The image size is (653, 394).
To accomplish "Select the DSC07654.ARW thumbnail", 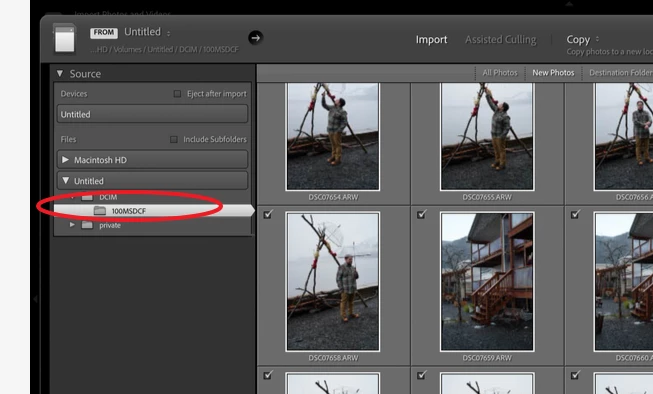I will 333,137.
